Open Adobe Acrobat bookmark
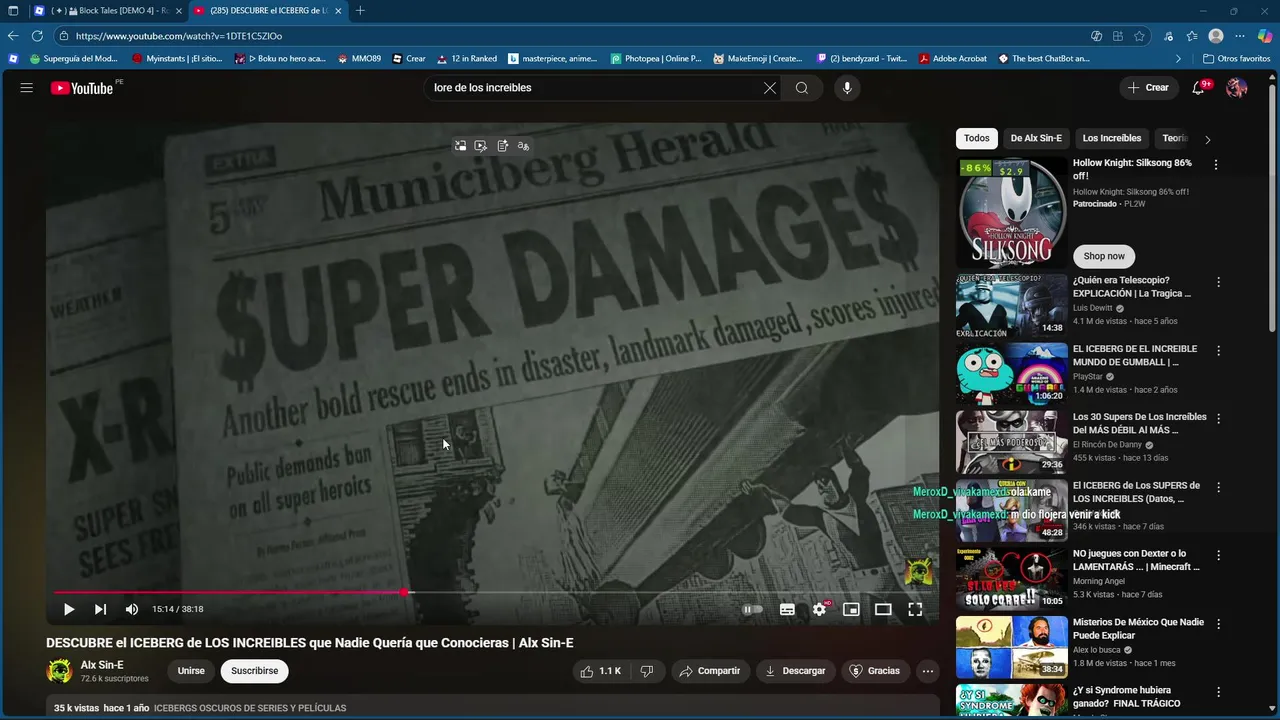 click(953, 59)
